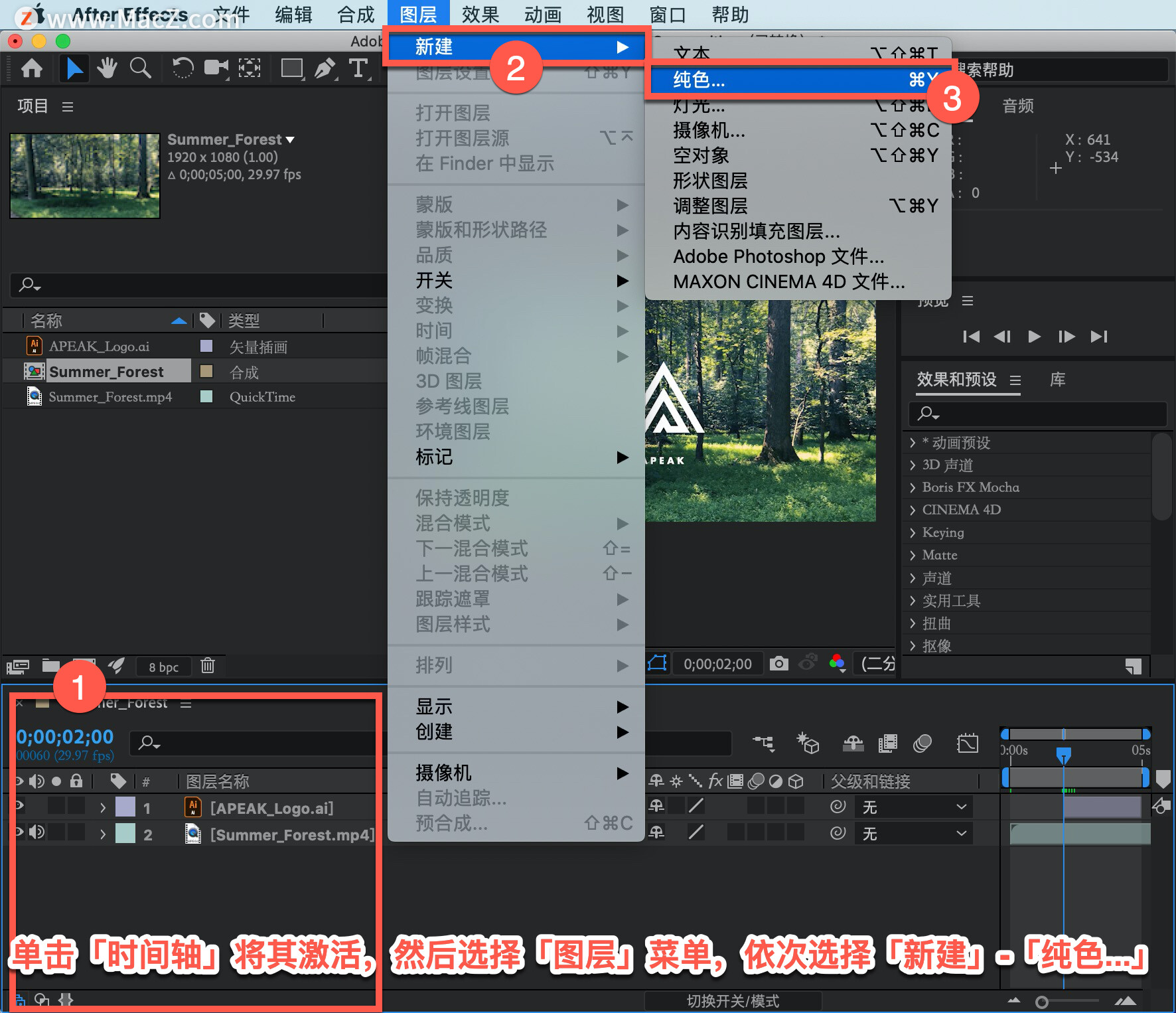This screenshot has height=1013, width=1176.
Task: Enable frame blending for timeline
Action: click(x=887, y=743)
